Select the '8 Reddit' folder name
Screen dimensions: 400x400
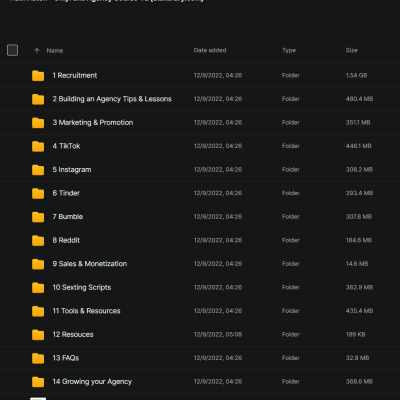(x=66, y=240)
